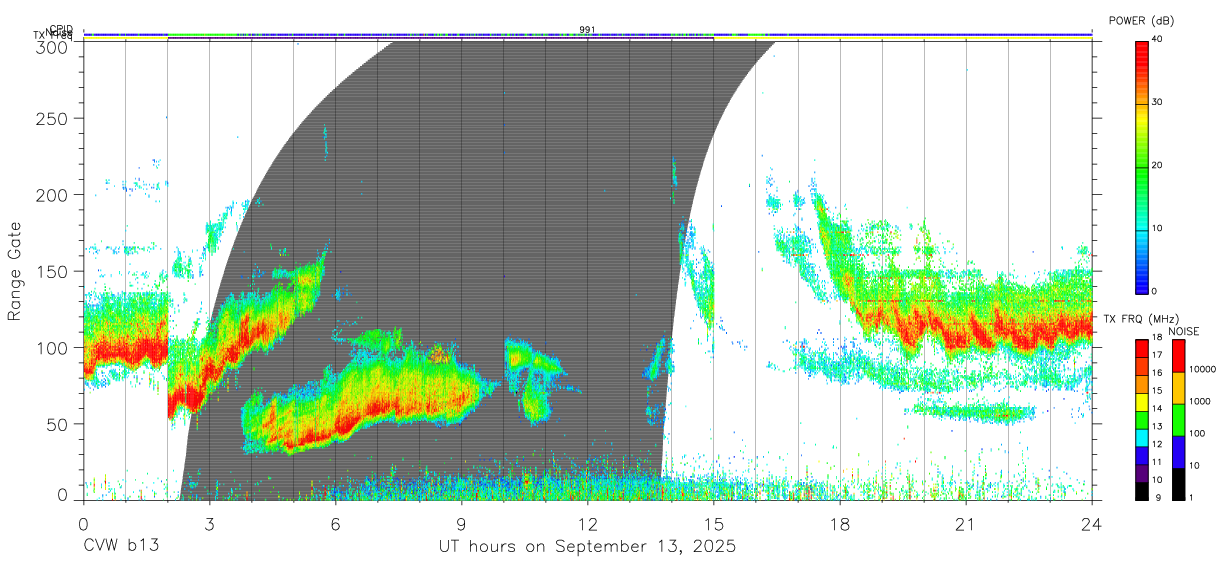Click the green 13–14 MHz TX FRQ swatch
This screenshot has height=567, width=1228.
1141,420
